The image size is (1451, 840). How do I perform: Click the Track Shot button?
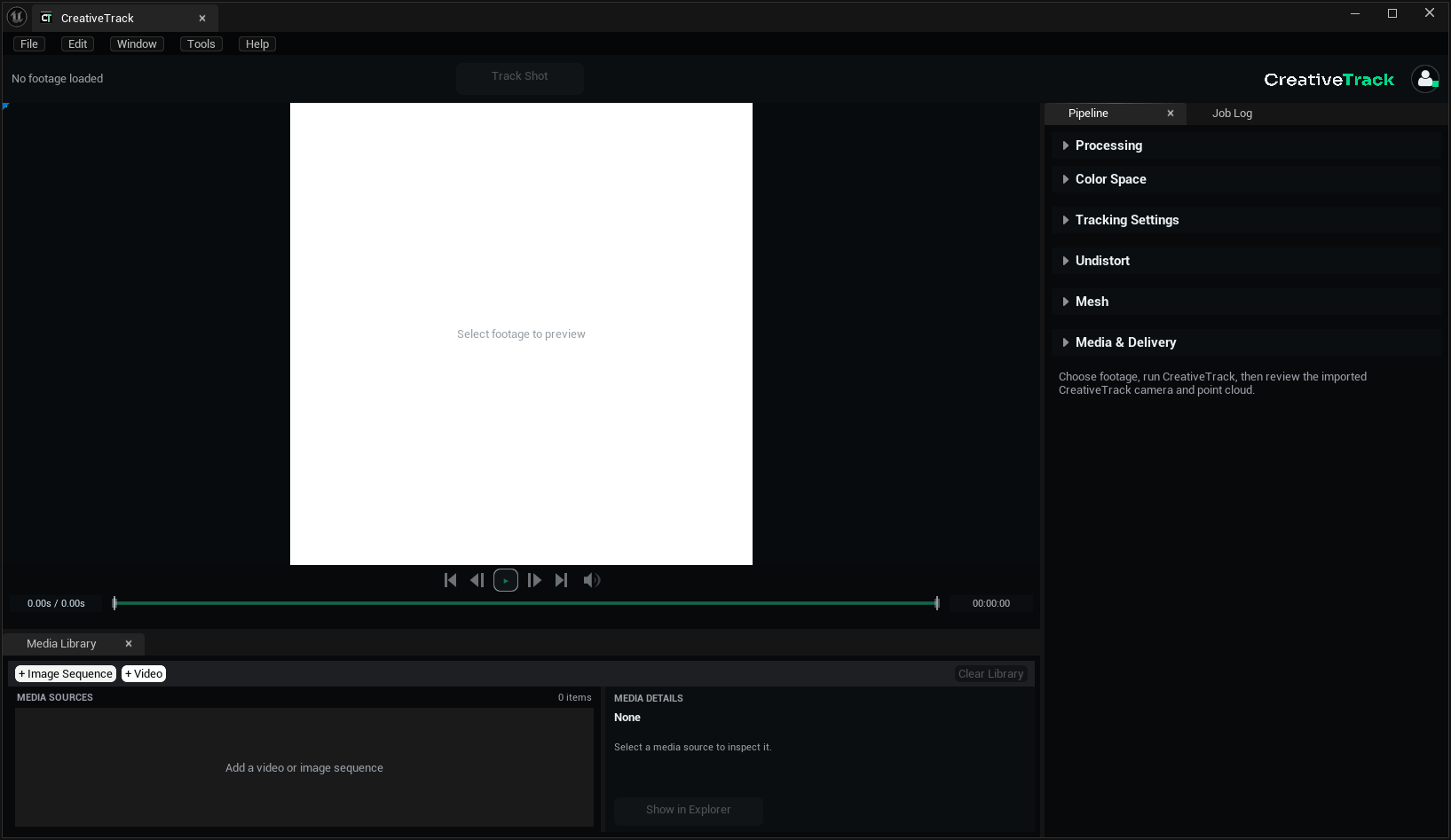[520, 77]
